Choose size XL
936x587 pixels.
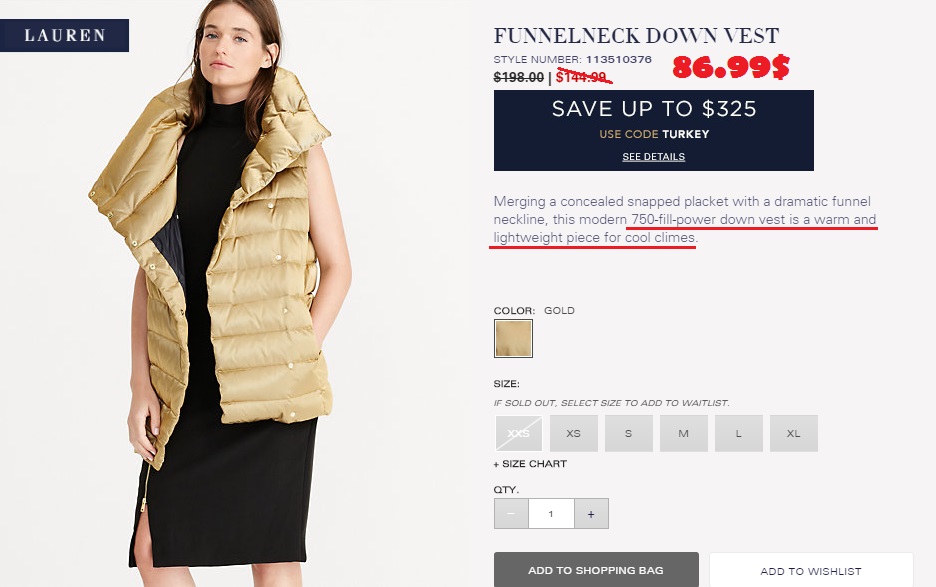click(793, 434)
